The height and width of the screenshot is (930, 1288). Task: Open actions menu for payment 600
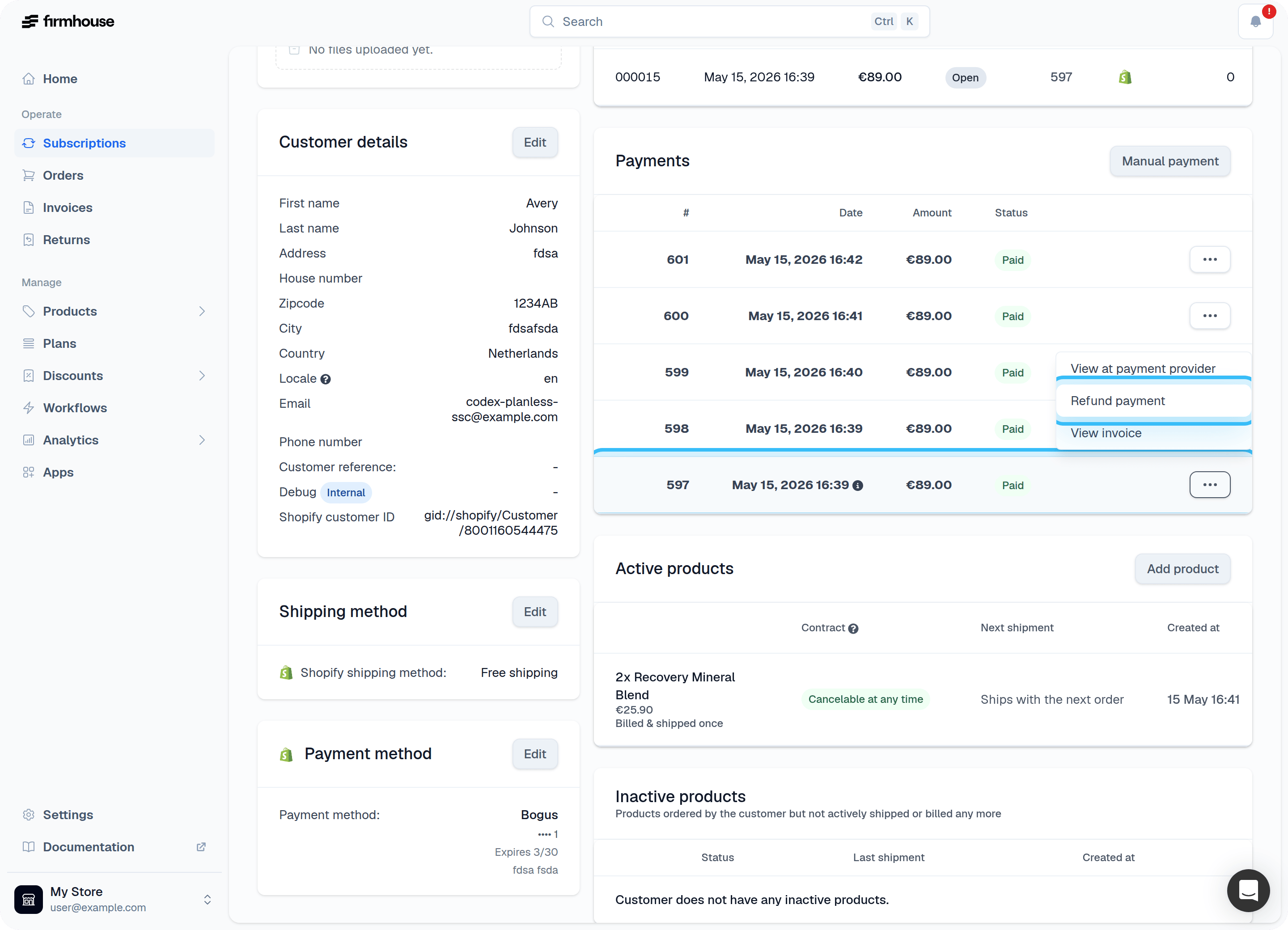click(1210, 316)
